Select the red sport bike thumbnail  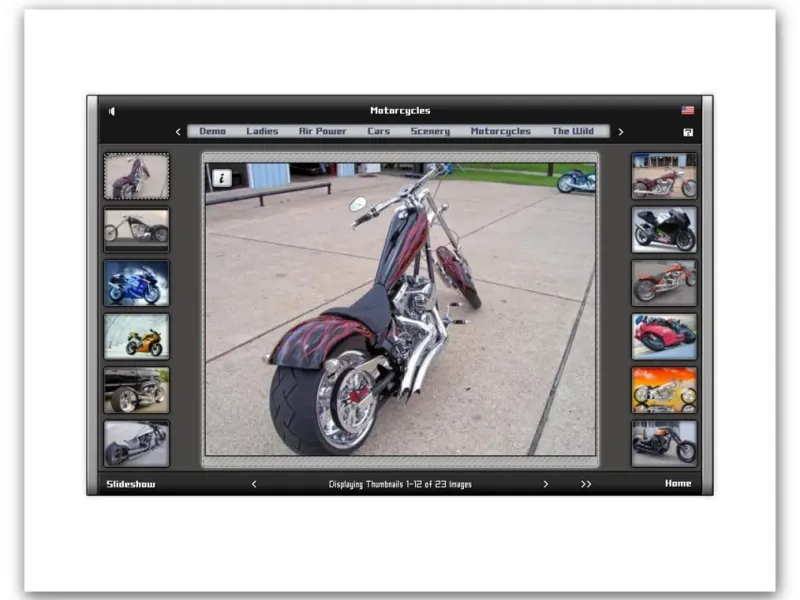[x=664, y=337]
